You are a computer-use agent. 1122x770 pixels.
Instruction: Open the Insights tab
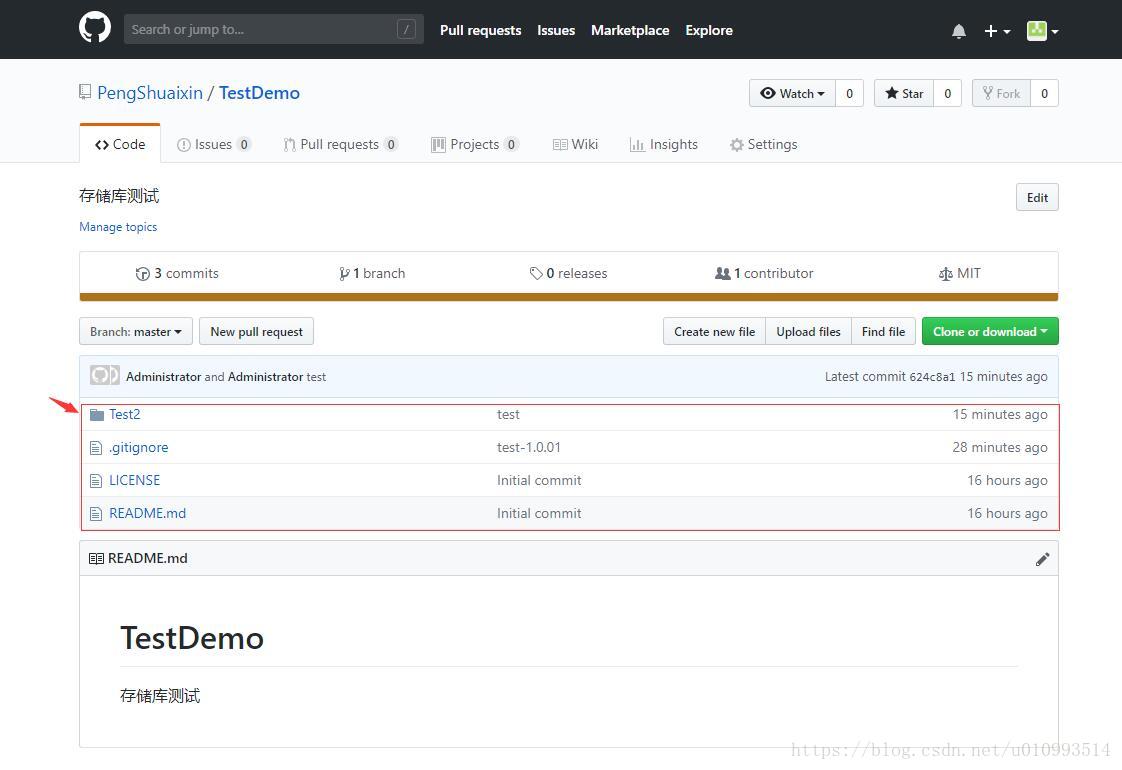(663, 144)
